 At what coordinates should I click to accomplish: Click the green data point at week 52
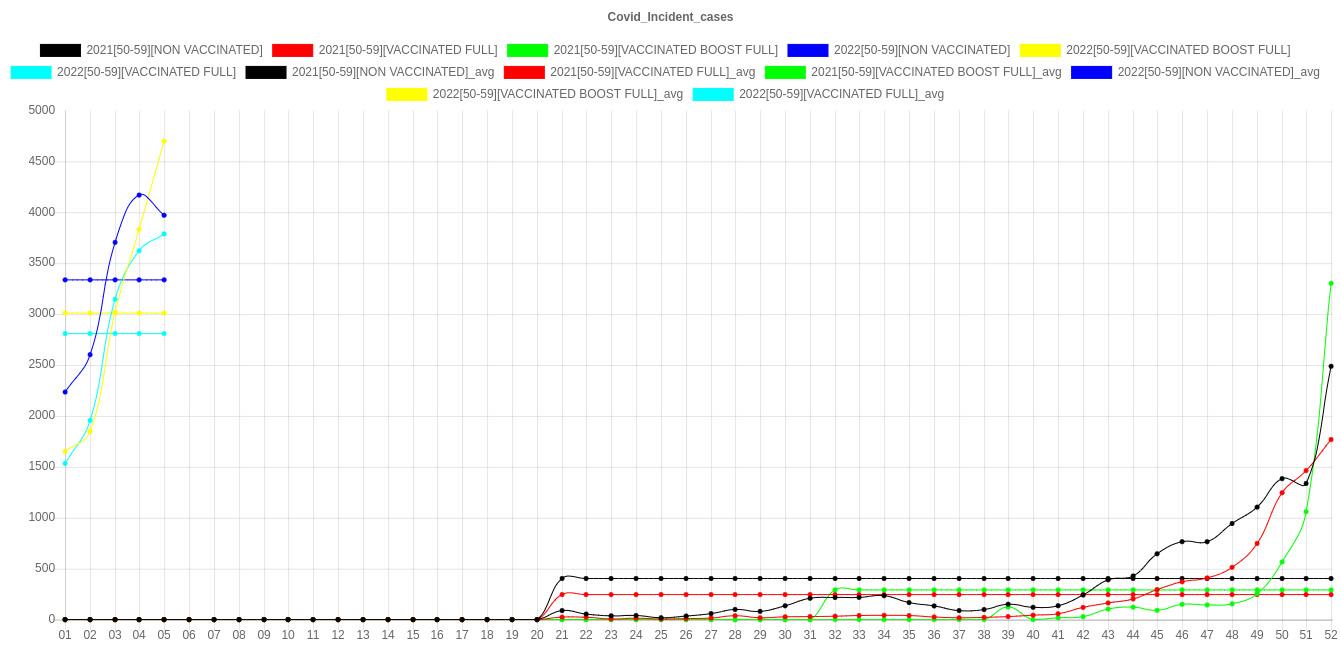(x=1330, y=284)
